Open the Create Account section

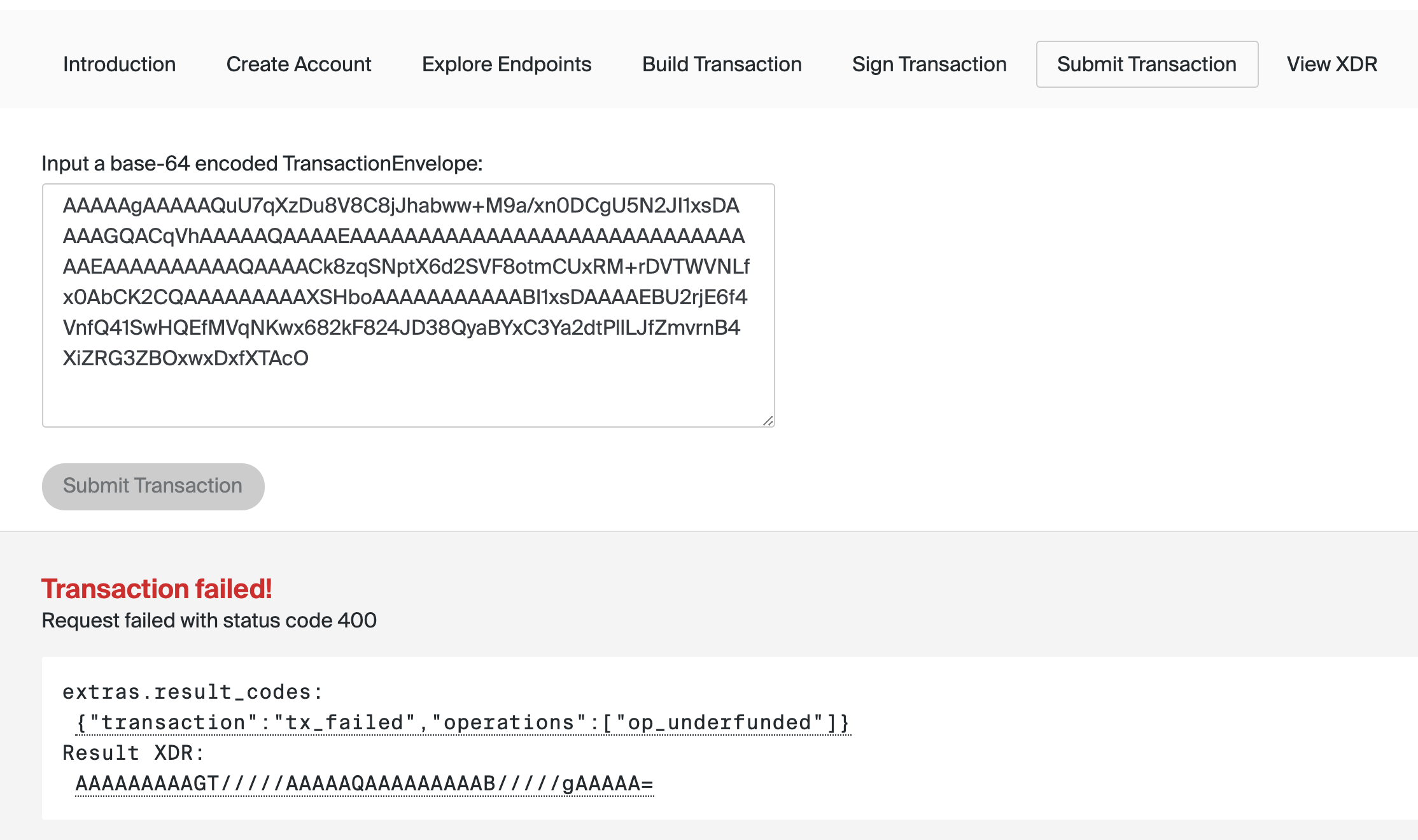(298, 64)
